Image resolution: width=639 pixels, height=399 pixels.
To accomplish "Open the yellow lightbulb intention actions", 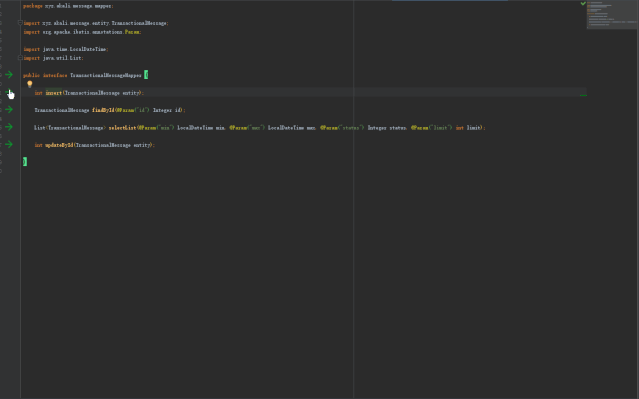I will pos(30,84).
